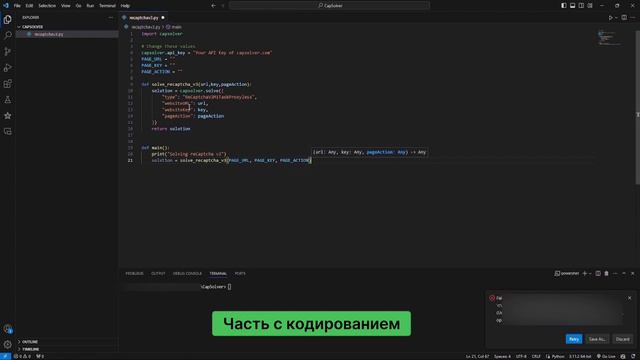Kill the terminal with trash icon
The height and width of the screenshot is (360, 640).
607,273
